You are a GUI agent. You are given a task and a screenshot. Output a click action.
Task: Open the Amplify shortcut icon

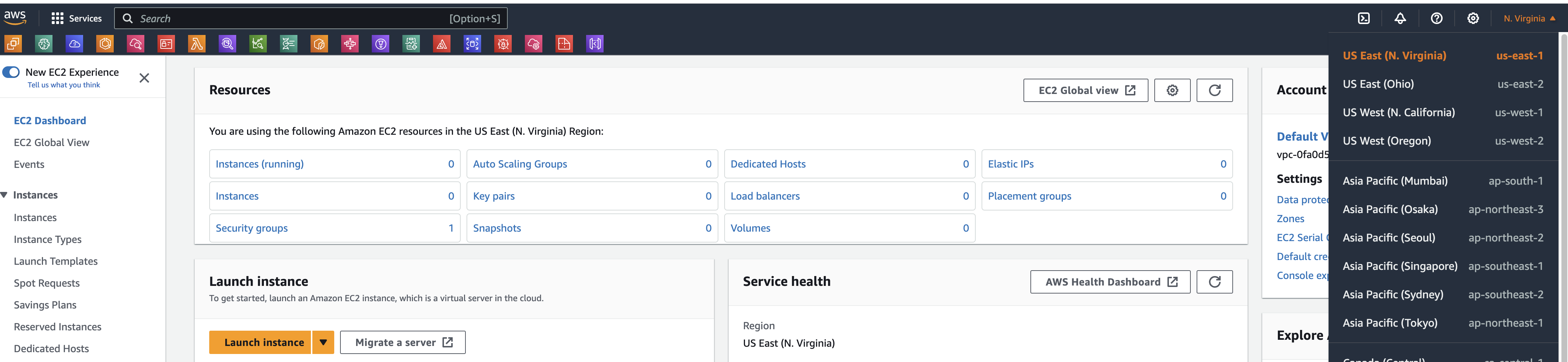pos(442,44)
